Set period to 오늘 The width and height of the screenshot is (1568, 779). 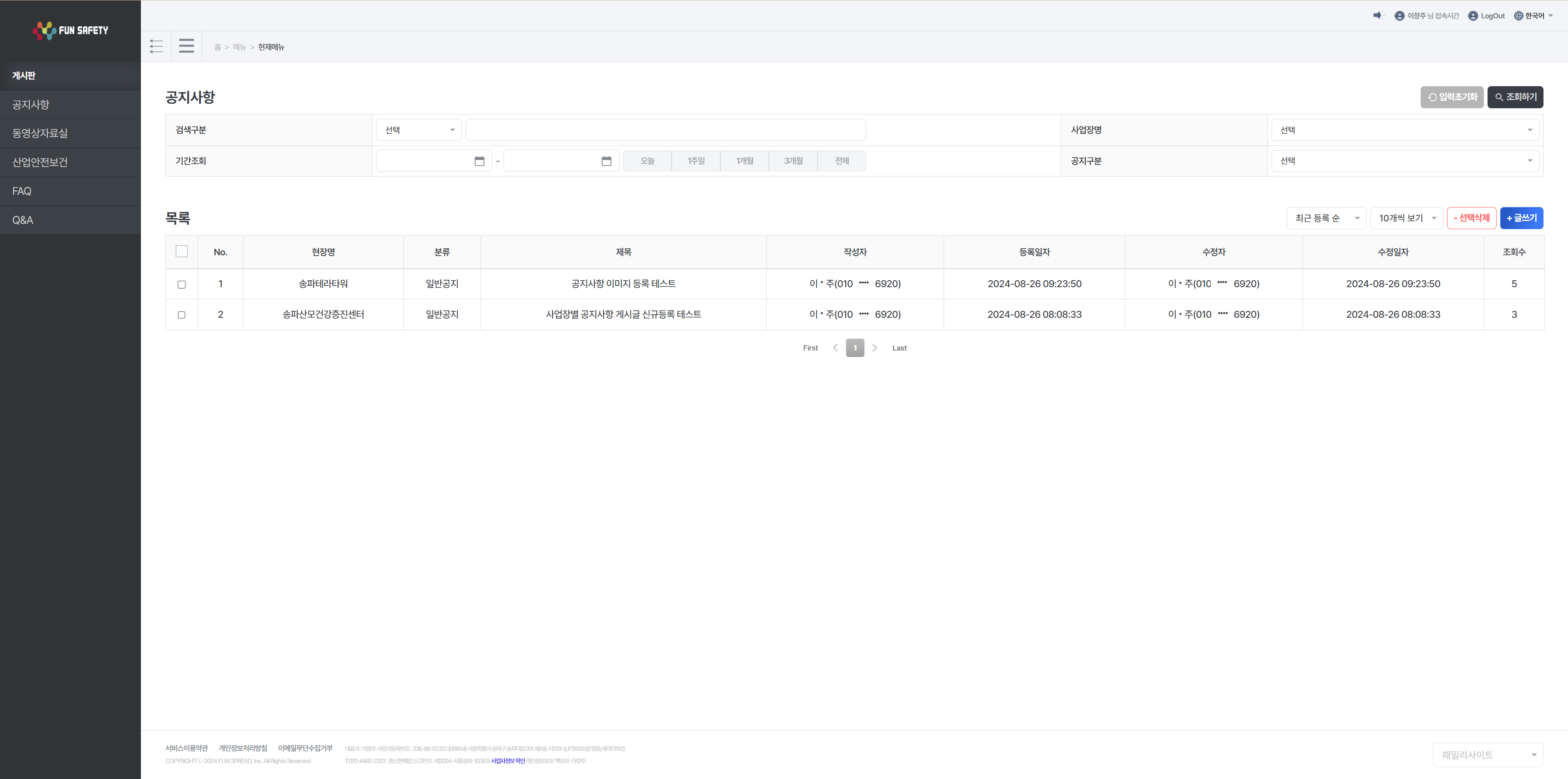point(647,161)
